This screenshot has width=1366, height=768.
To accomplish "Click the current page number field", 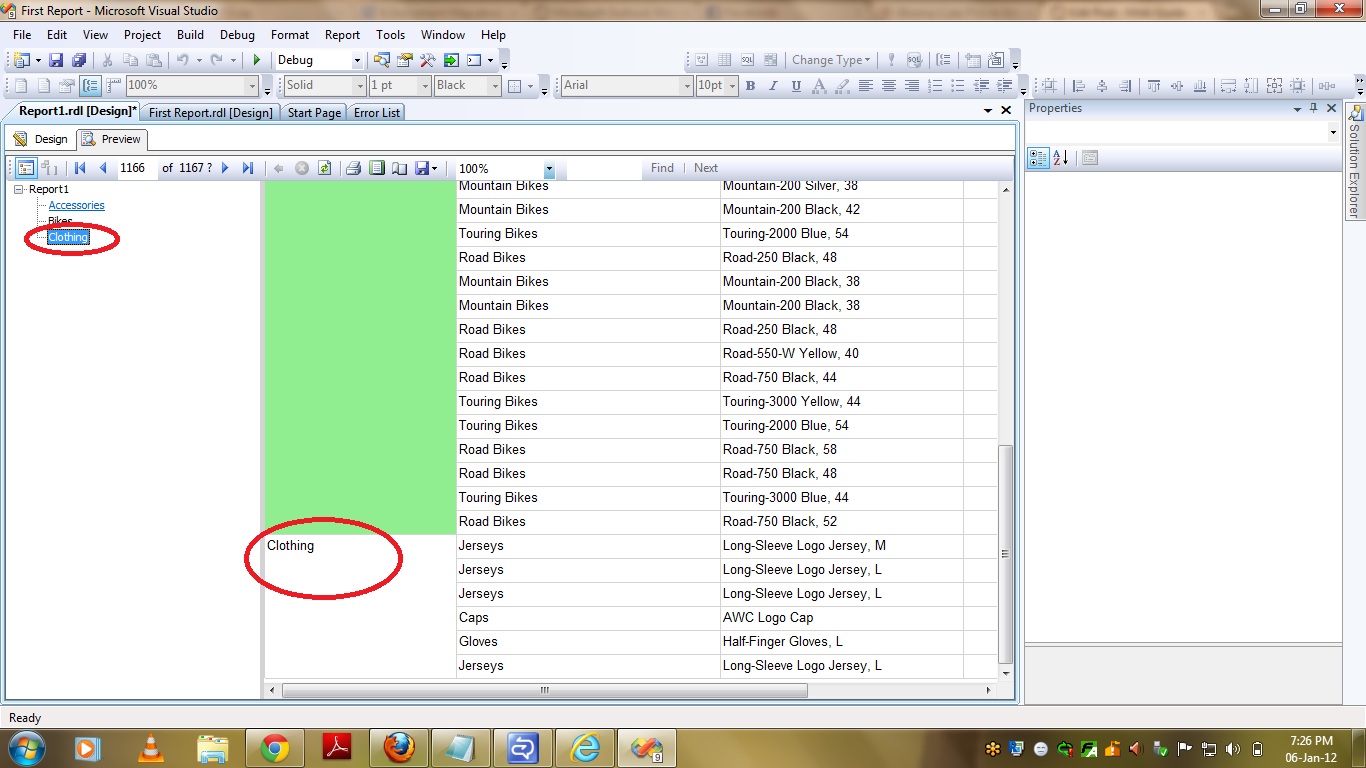I will tap(136, 168).
